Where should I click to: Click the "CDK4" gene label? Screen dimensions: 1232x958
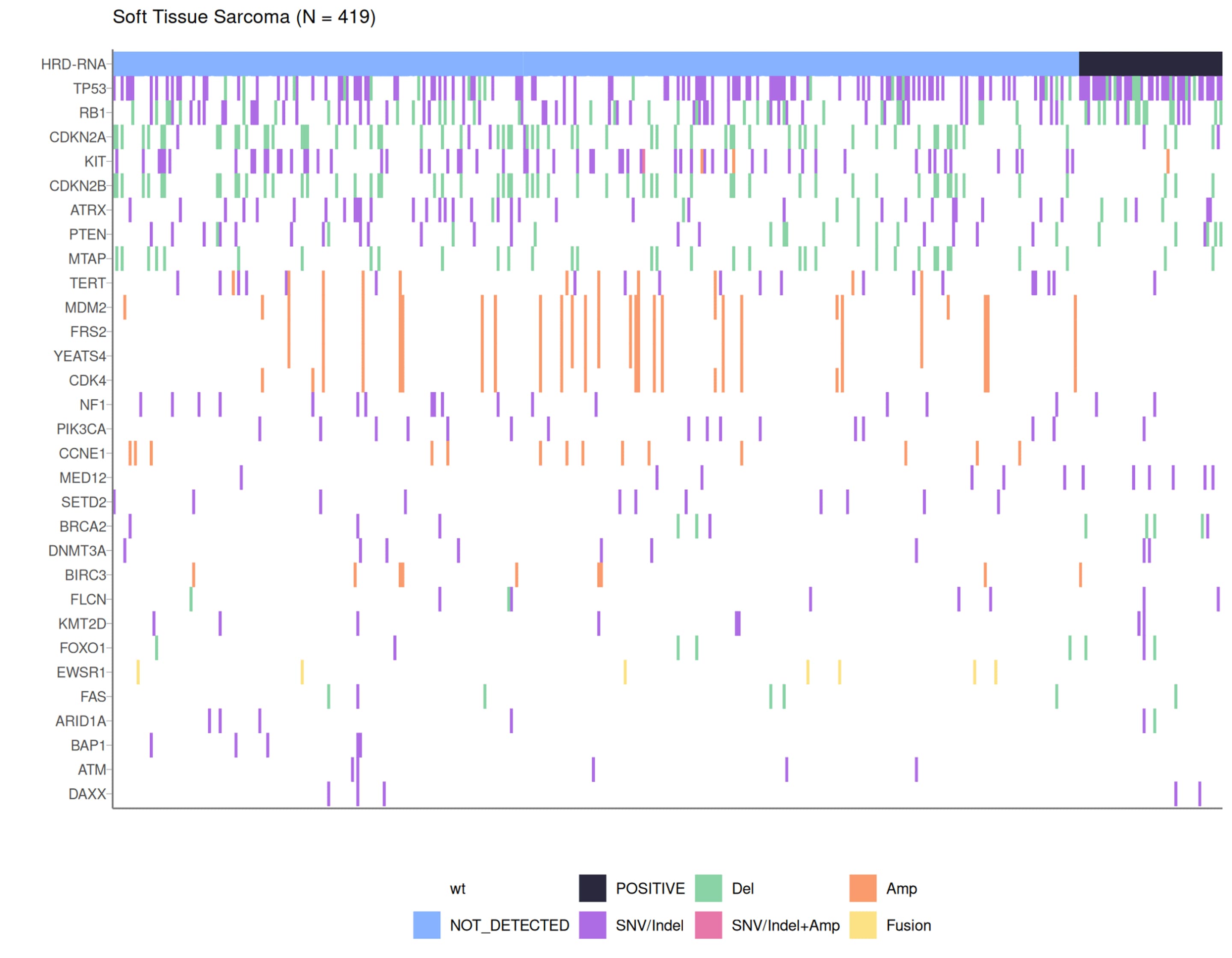(x=87, y=381)
